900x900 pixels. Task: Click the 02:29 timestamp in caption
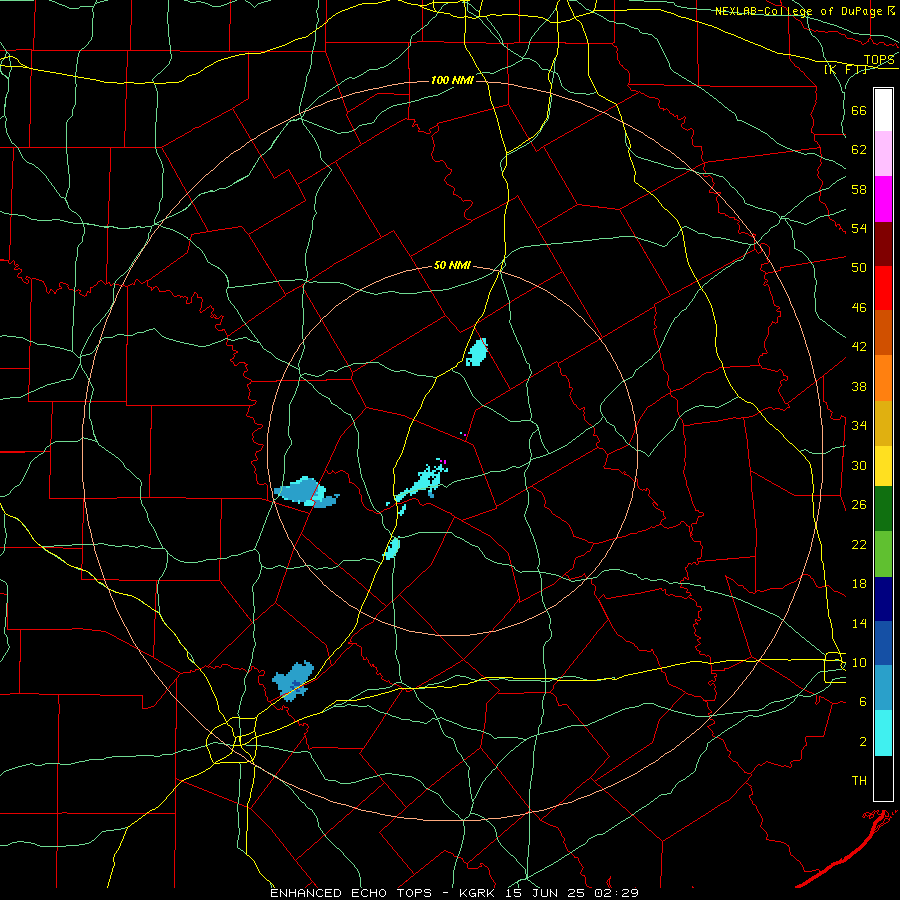tap(615, 893)
